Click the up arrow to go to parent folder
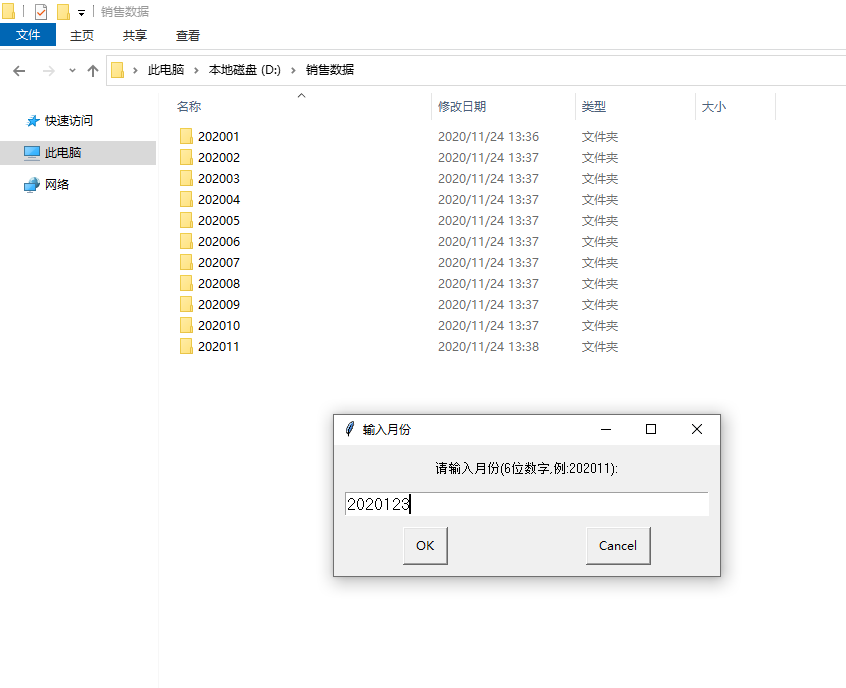846x688 pixels. click(92, 69)
